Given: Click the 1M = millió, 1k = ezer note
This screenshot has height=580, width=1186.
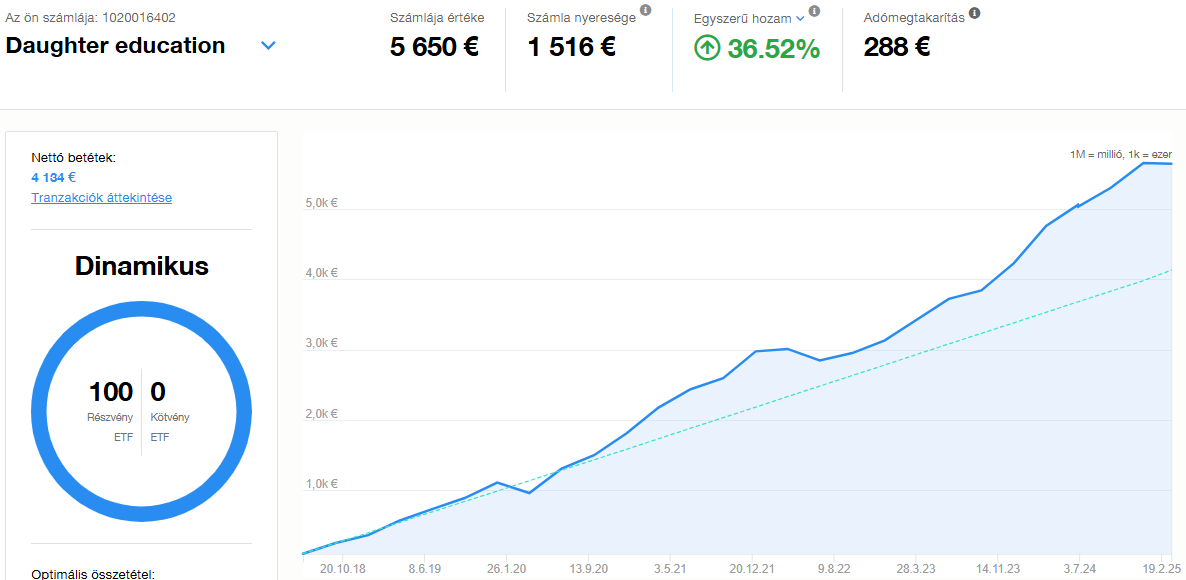Looking at the screenshot, I should (x=1120, y=155).
